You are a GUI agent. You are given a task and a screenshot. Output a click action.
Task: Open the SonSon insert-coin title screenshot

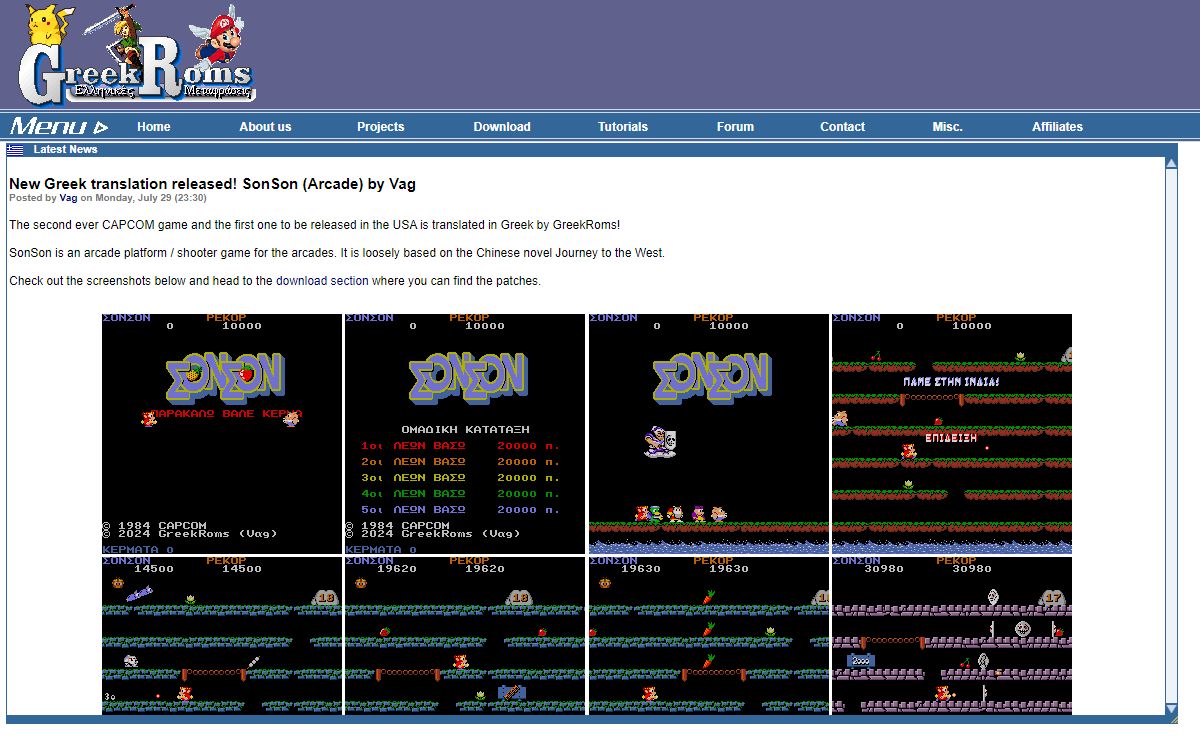pos(222,434)
